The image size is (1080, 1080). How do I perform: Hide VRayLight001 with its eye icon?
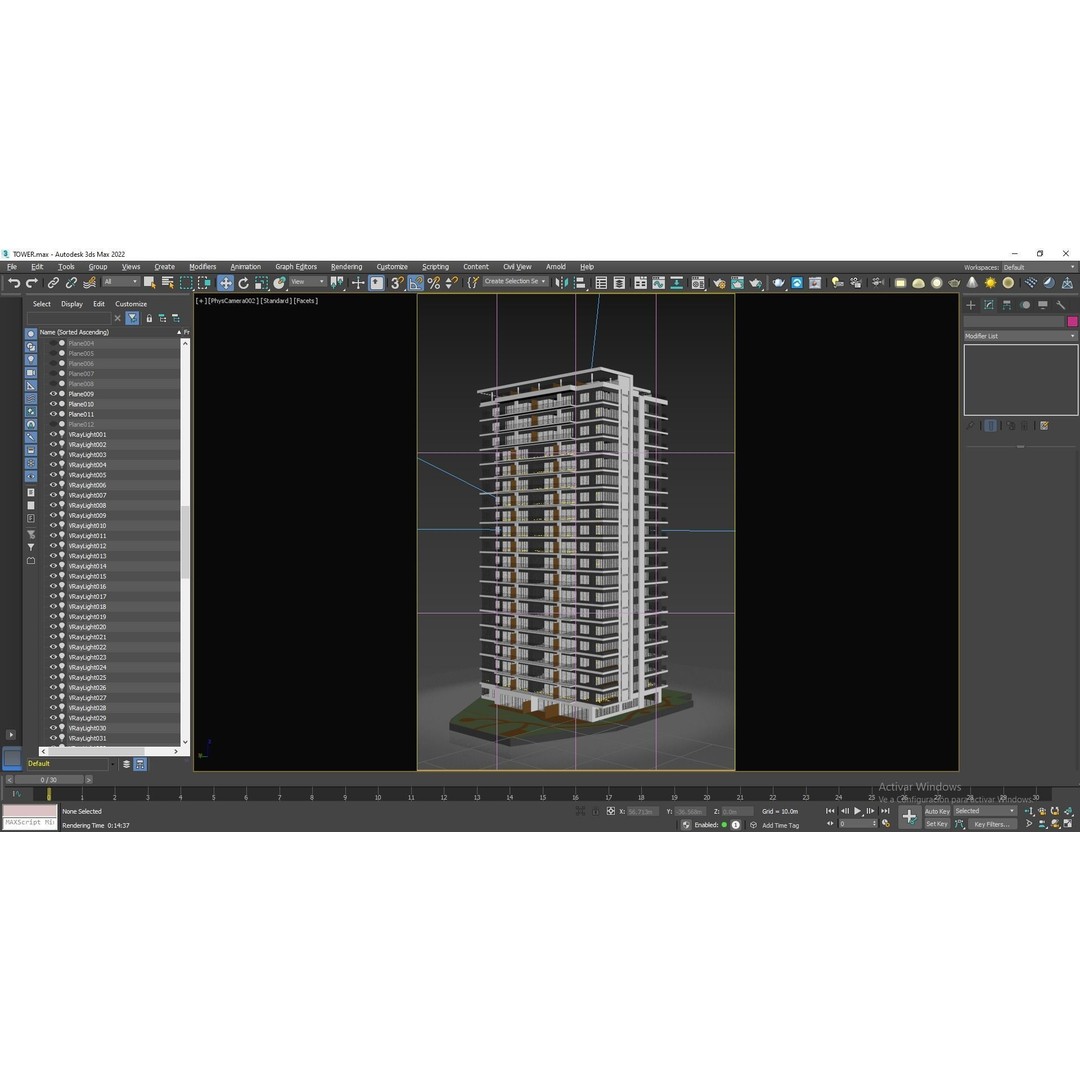(53, 435)
